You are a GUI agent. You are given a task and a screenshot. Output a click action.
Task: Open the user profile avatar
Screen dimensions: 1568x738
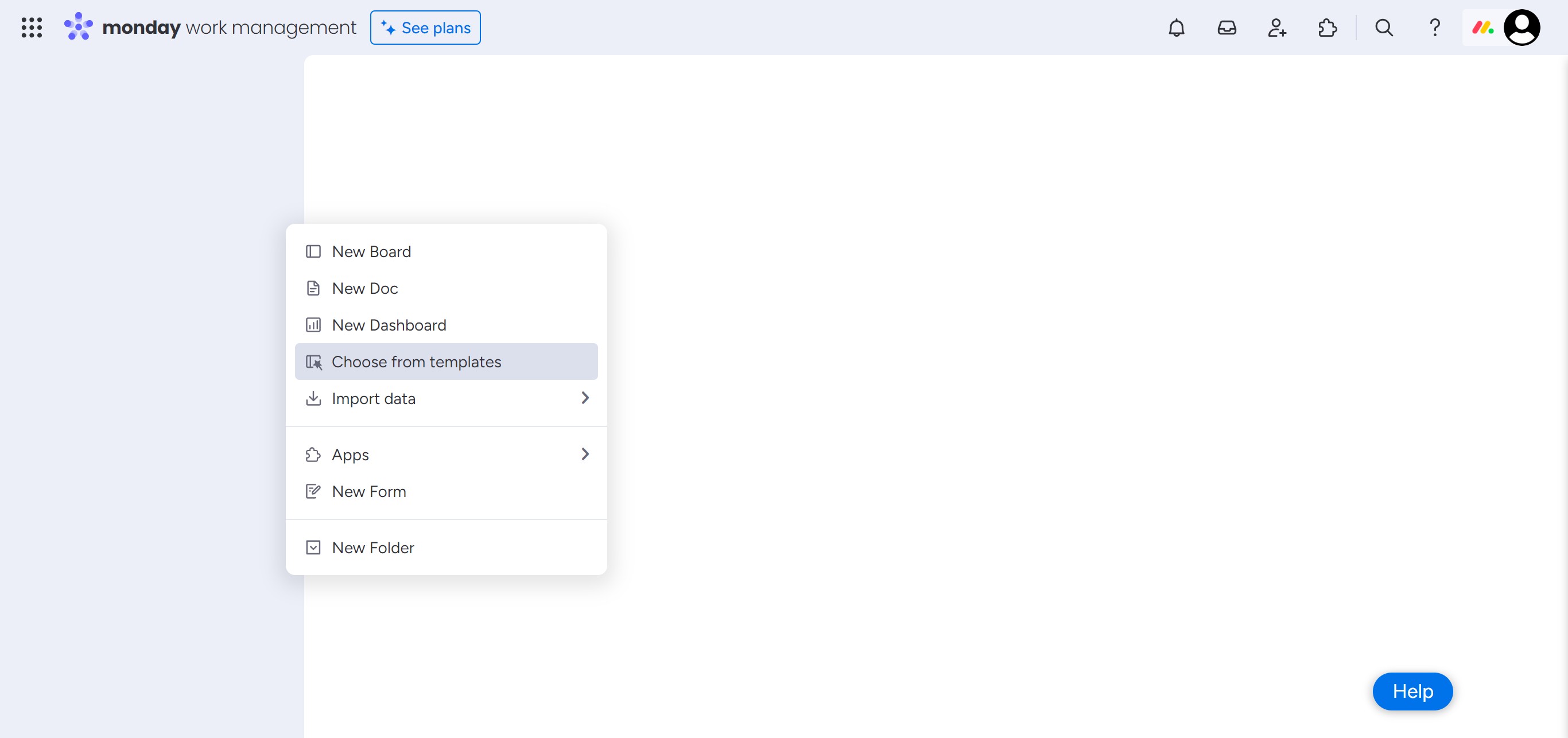[1521, 28]
